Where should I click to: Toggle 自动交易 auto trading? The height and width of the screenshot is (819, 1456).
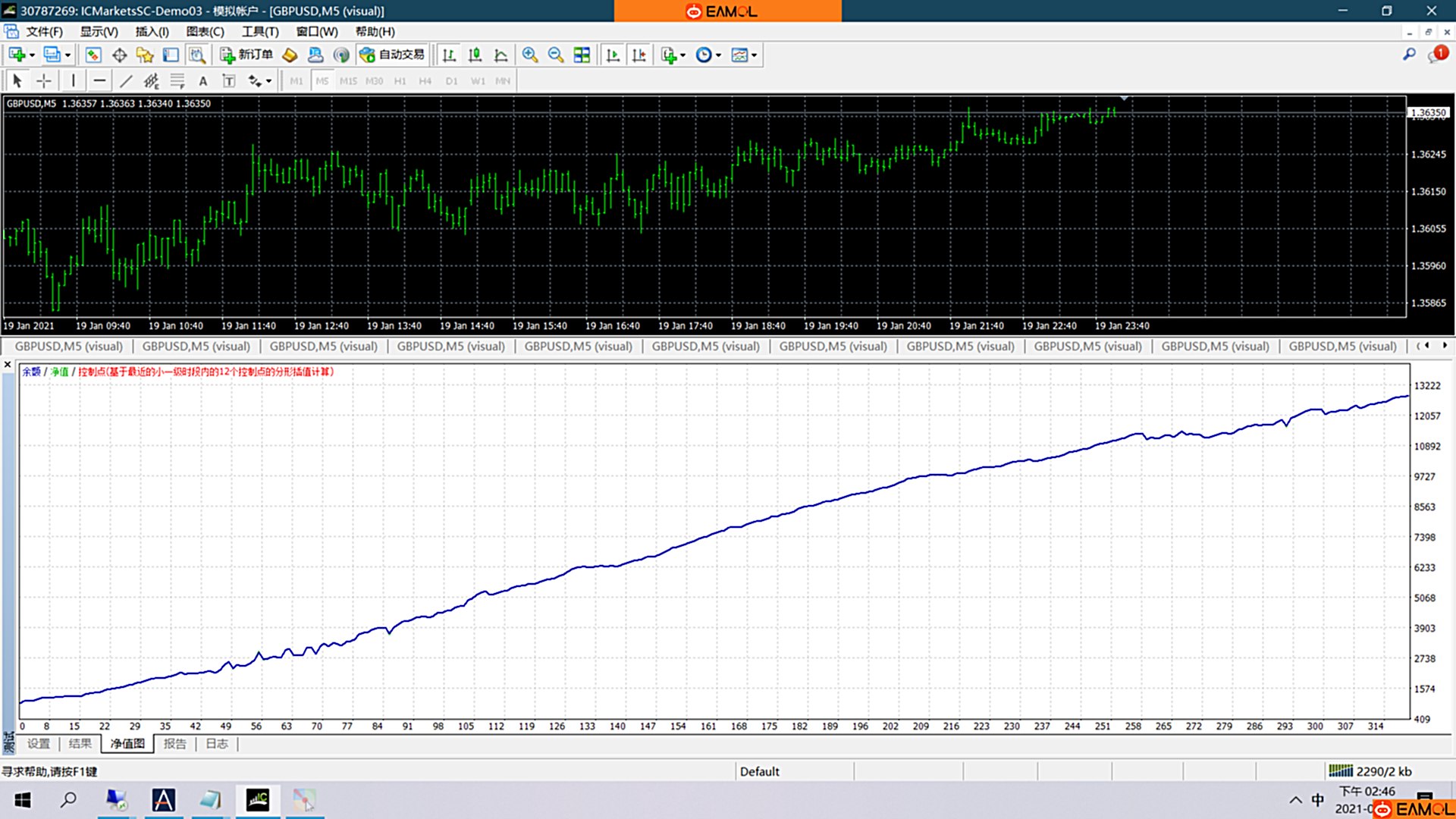[x=392, y=55]
